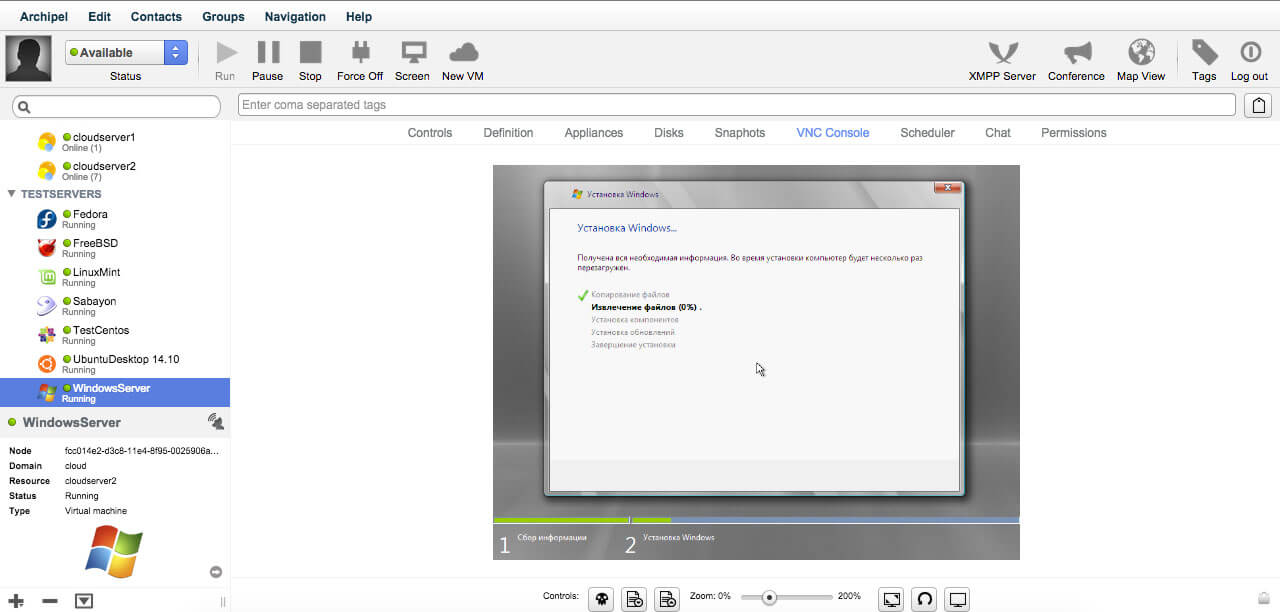1280x612 pixels.
Task: Click the plus button below contact details
Action: click(x=16, y=601)
